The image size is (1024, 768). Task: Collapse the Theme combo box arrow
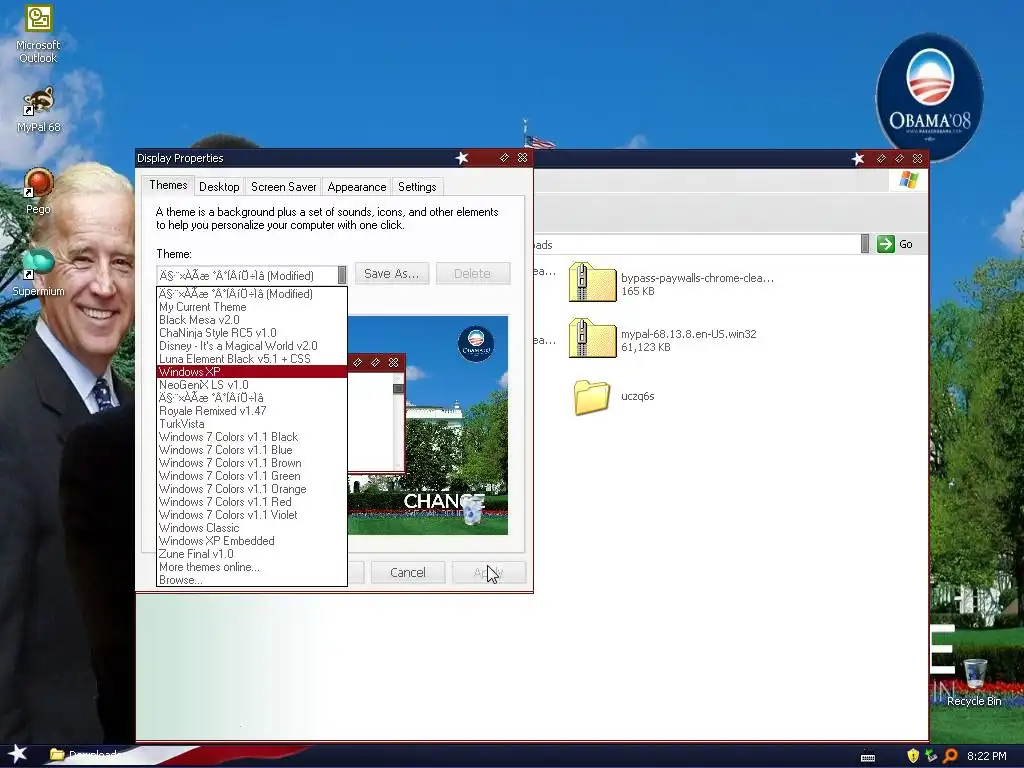tap(342, 275)
